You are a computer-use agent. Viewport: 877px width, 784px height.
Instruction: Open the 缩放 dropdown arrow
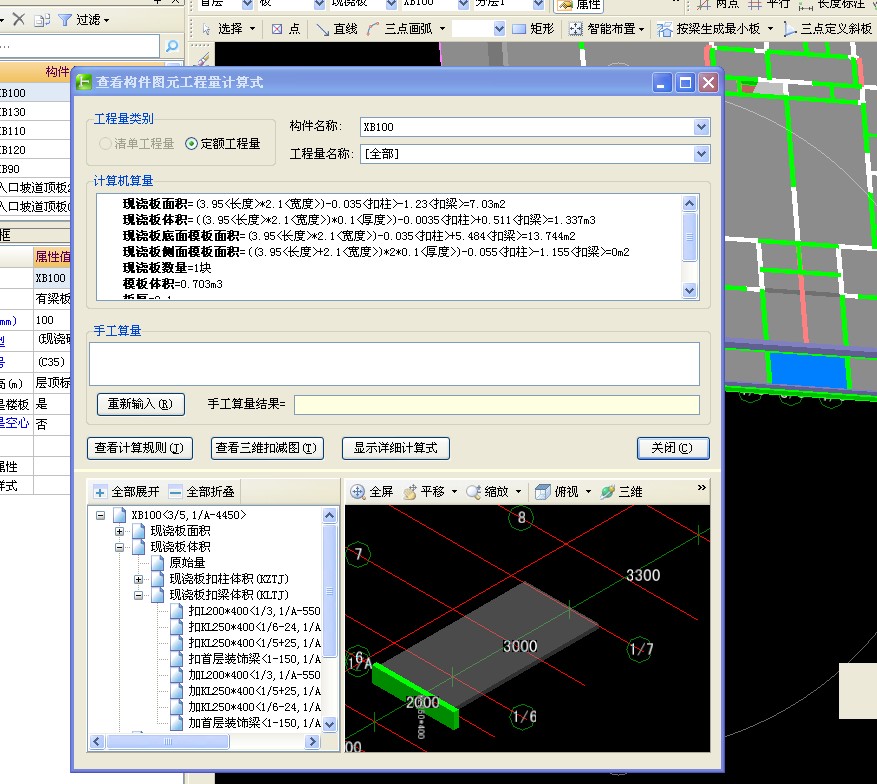pyautogui.click(x=518, y=492)
